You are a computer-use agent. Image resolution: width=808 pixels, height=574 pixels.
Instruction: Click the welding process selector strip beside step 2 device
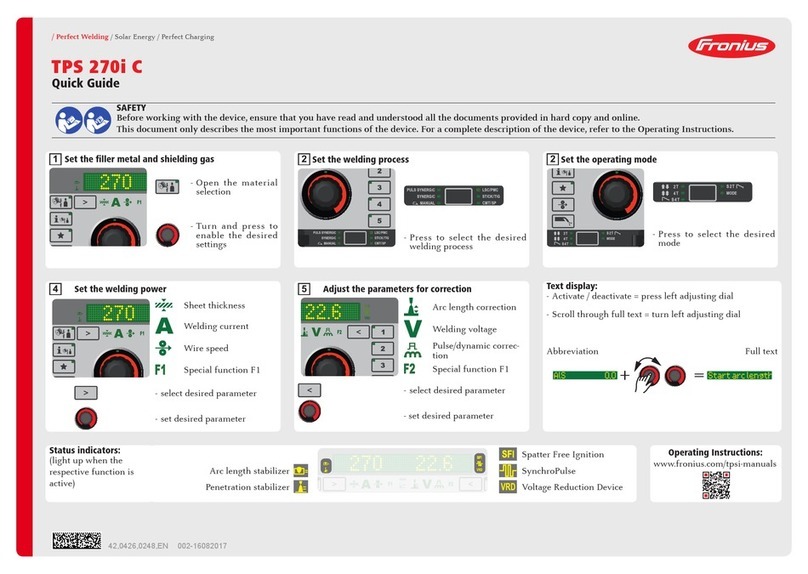[453, 196]
